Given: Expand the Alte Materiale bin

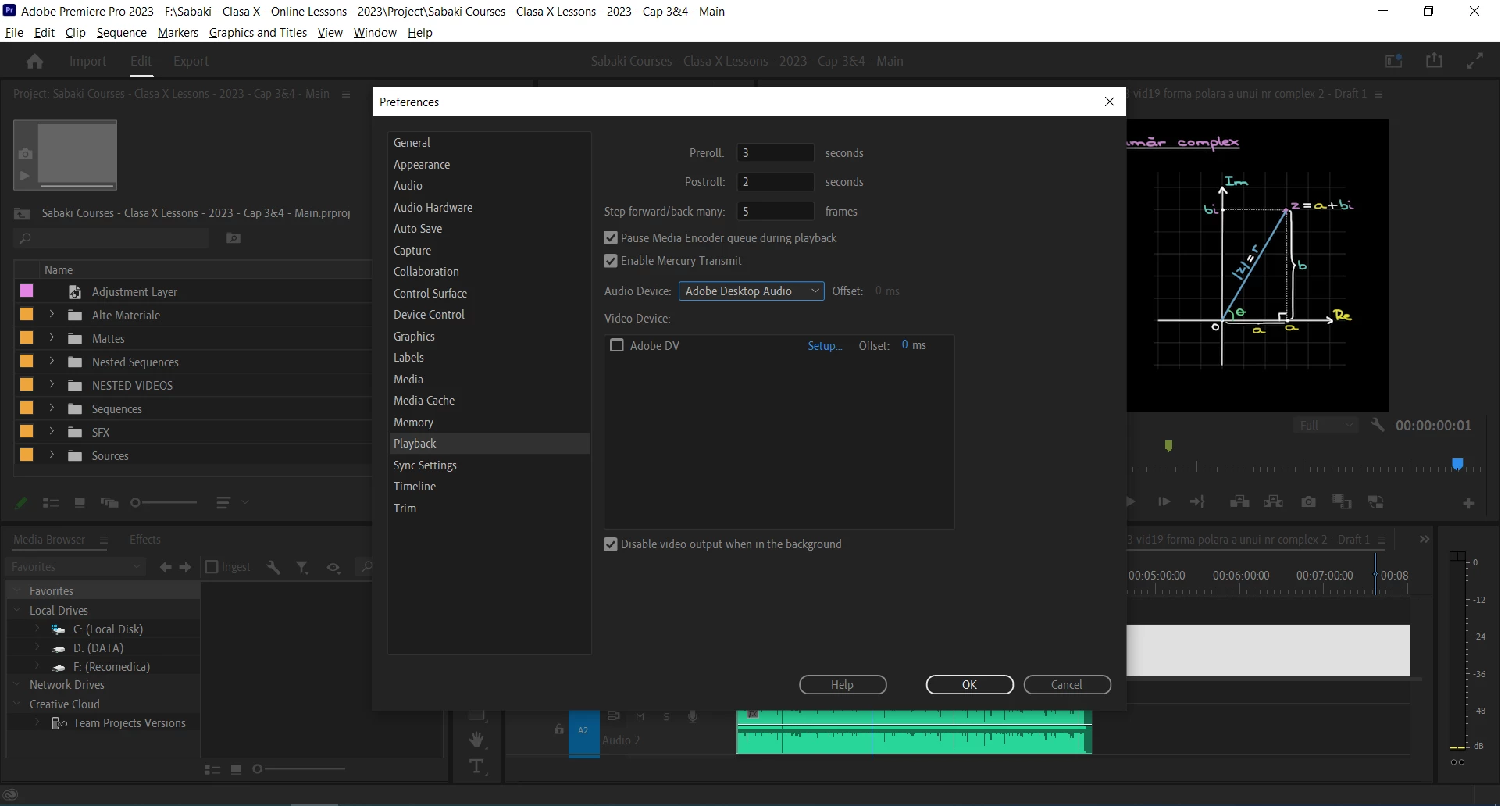Looking at the screenshot, I should pos(52,315).
